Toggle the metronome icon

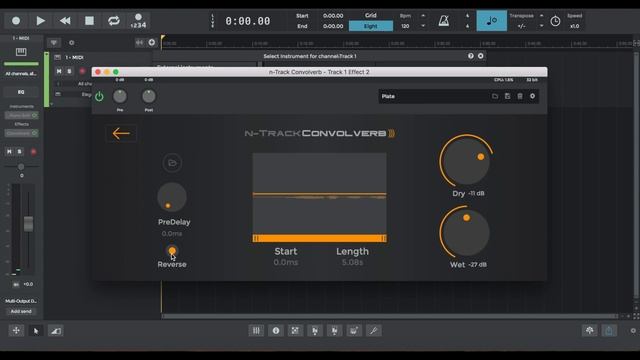[x=444, y=21]
